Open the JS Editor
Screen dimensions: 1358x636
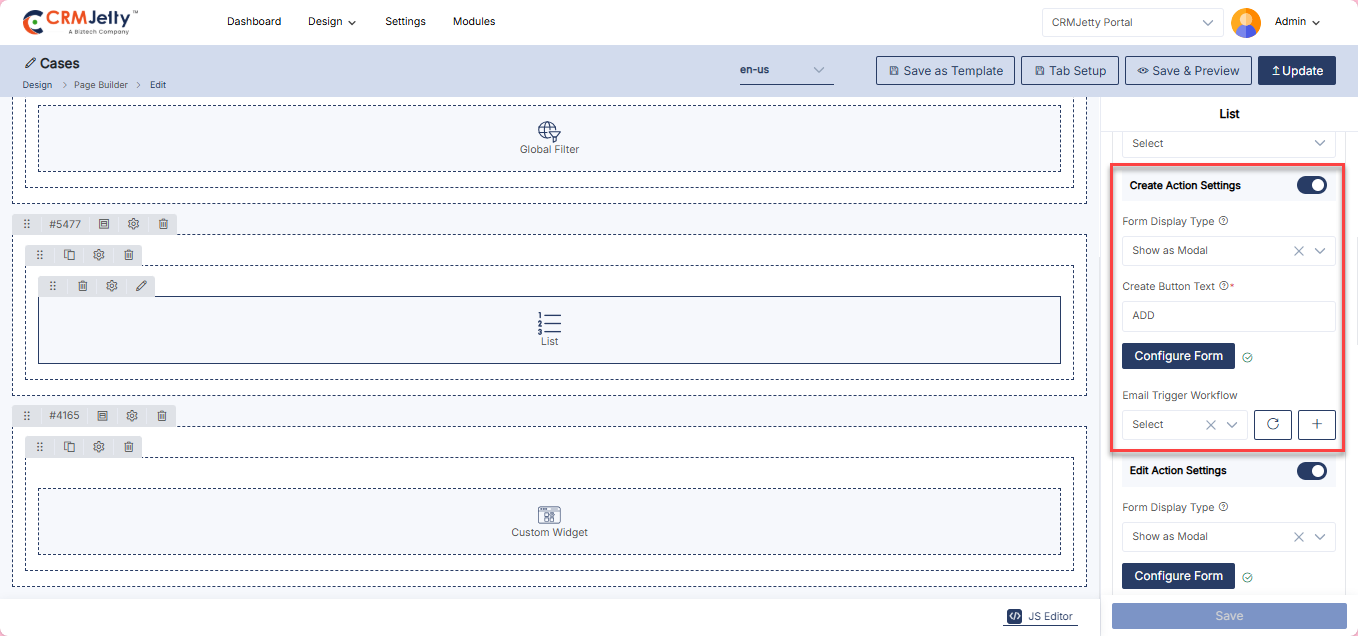(x=1041, y=616)
